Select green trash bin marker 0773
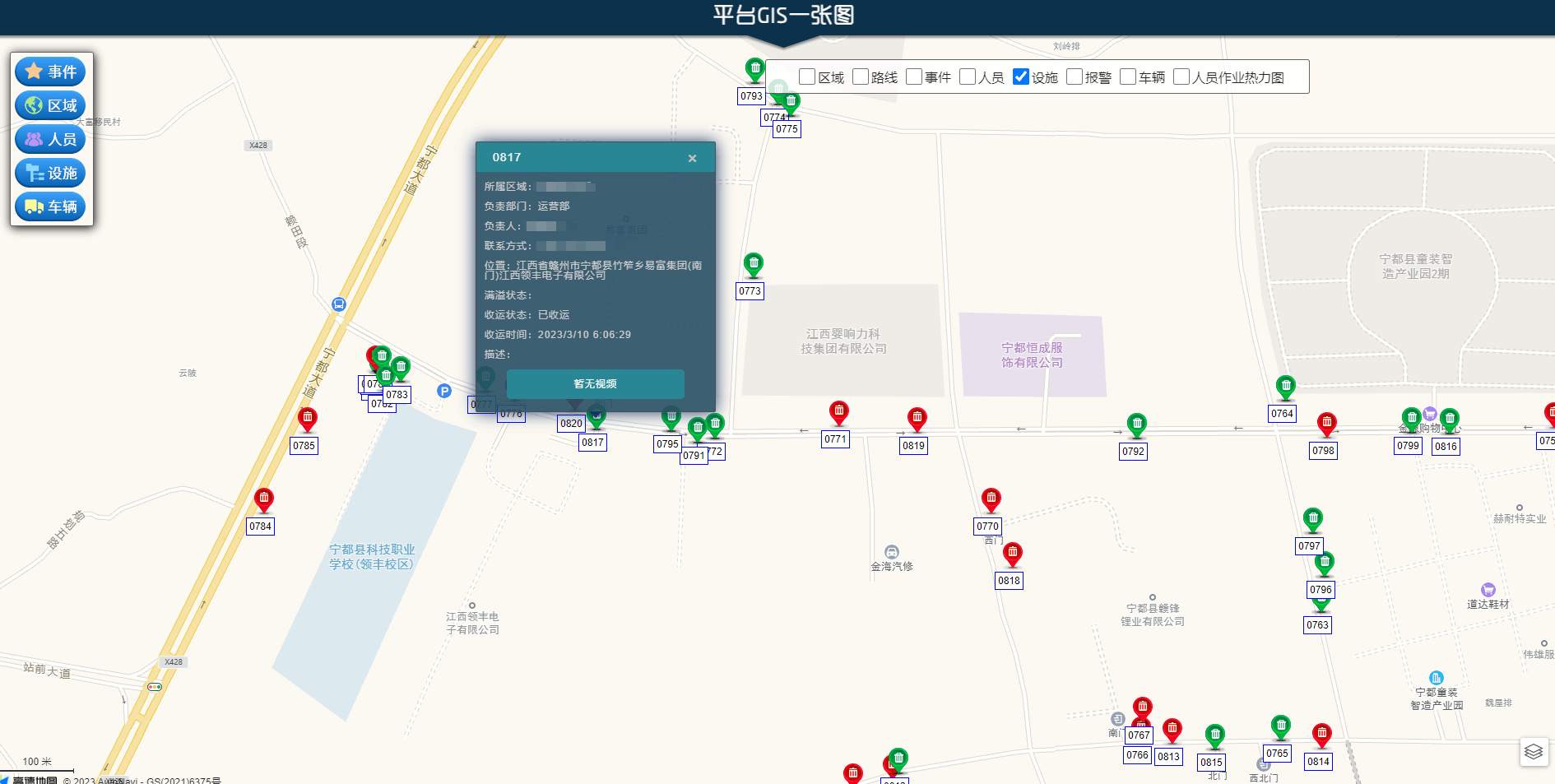 tap(754, 264)
